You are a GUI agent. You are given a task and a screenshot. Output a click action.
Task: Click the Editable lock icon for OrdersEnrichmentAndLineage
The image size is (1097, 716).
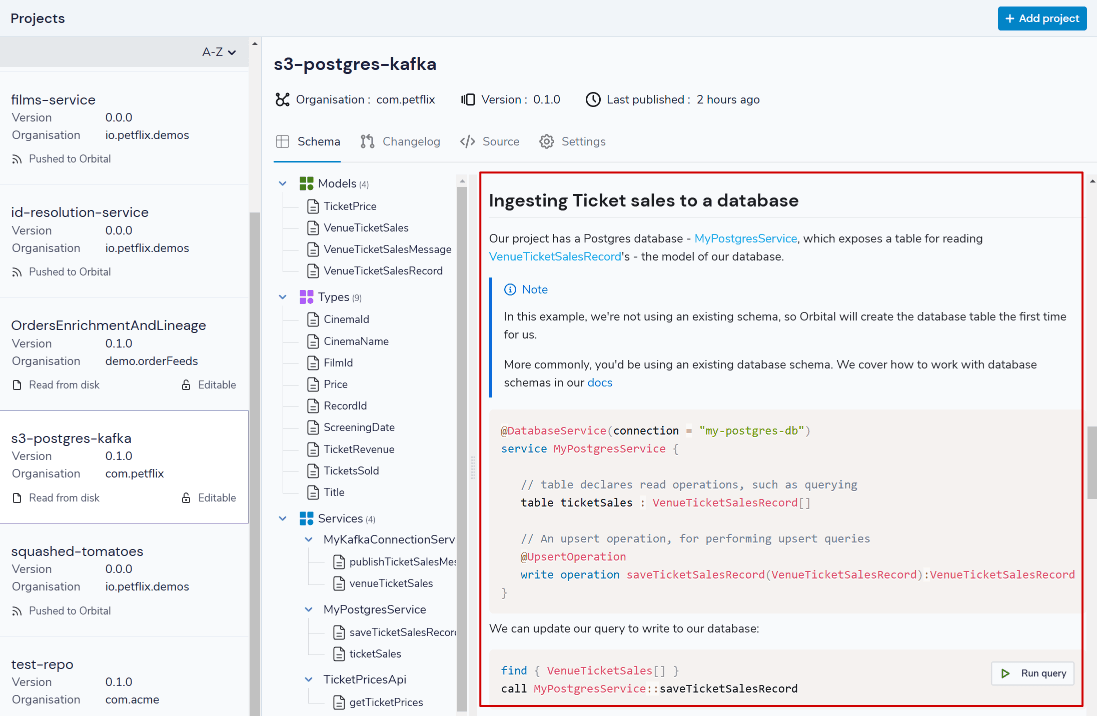(186, 385)
